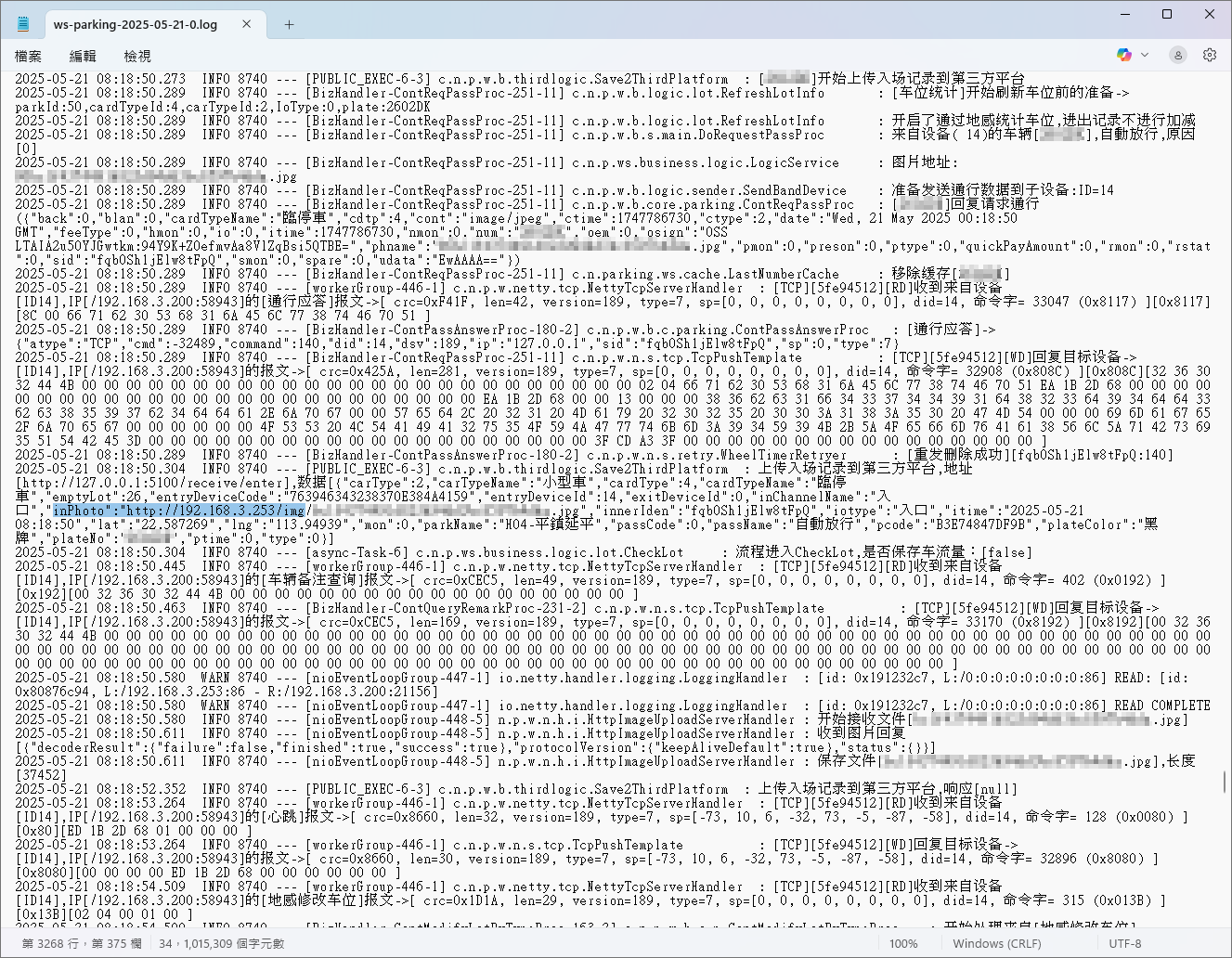The width and height of the screenshot is (1232, 958).
Task: Close the ws-parking-2025-05-21-0.log tab
Action: click(247, 25)
